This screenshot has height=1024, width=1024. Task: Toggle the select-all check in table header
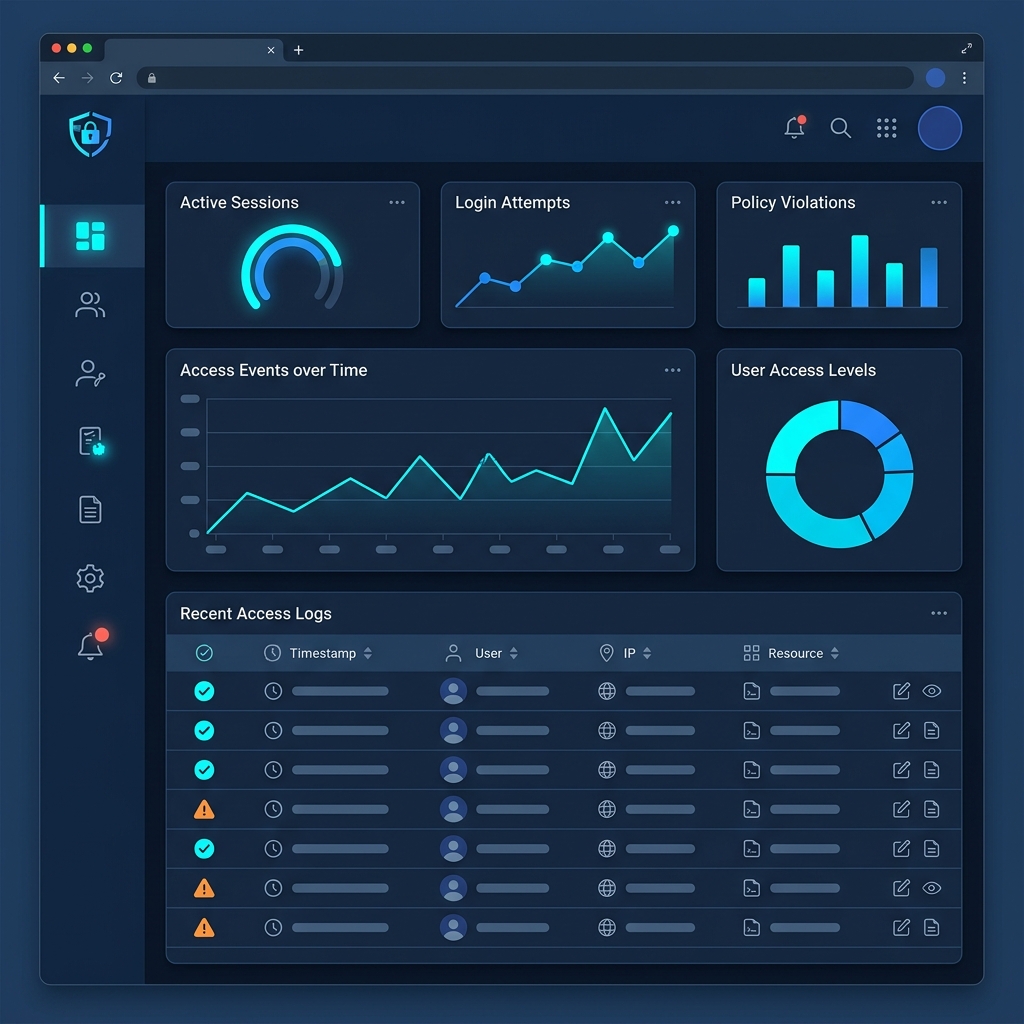pos(204,652)
